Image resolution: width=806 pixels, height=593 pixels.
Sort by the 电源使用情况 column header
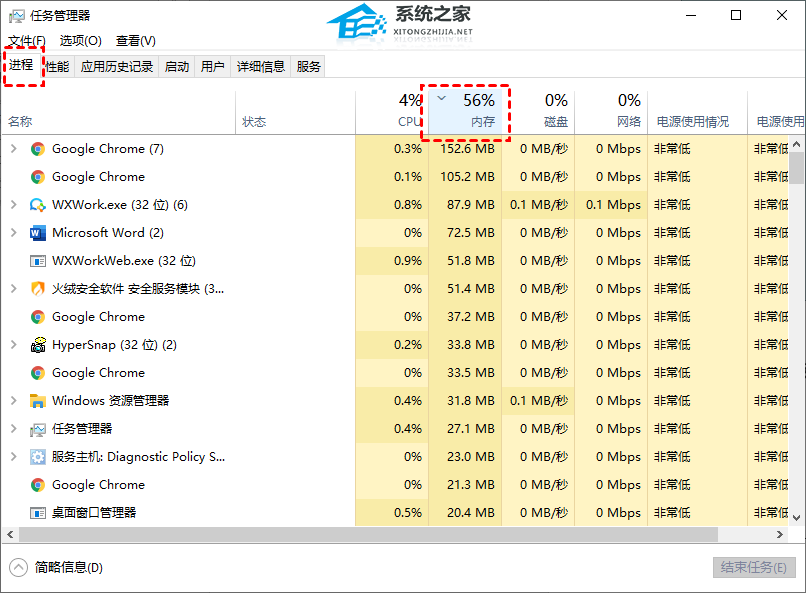[x=698, y=112]
